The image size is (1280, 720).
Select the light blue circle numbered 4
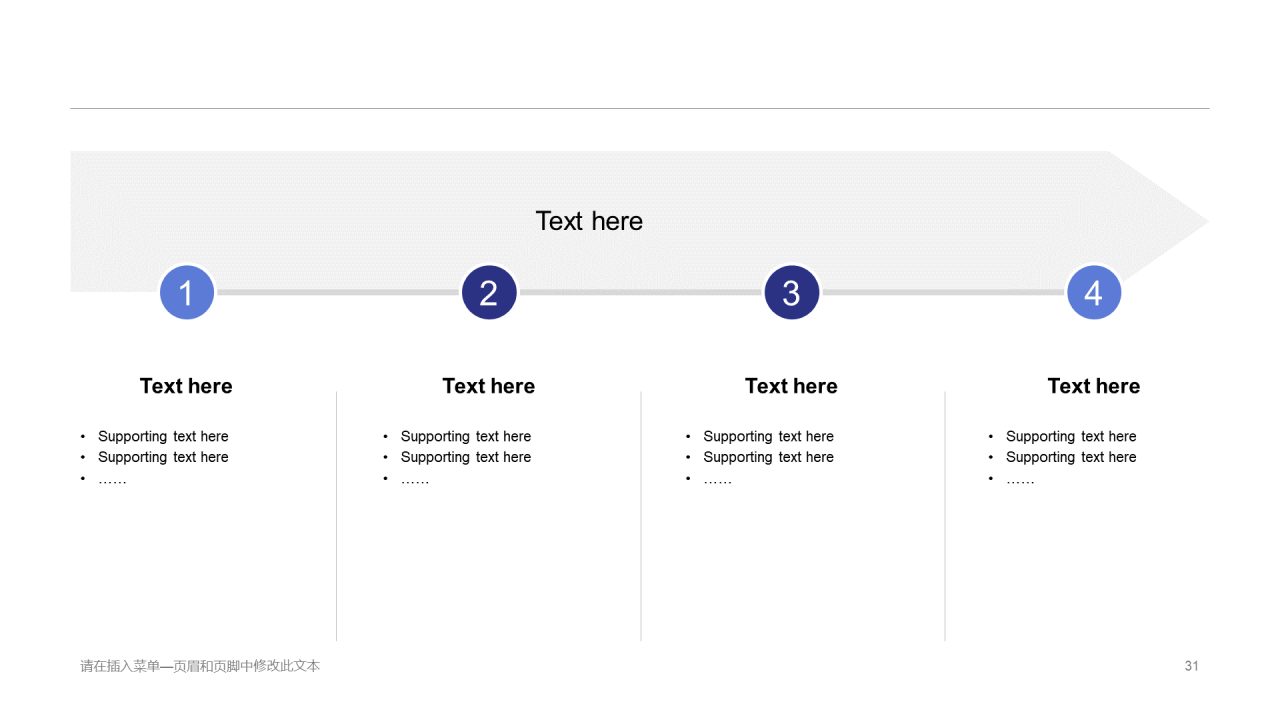pyautogui.click(x=1094, y=293)
